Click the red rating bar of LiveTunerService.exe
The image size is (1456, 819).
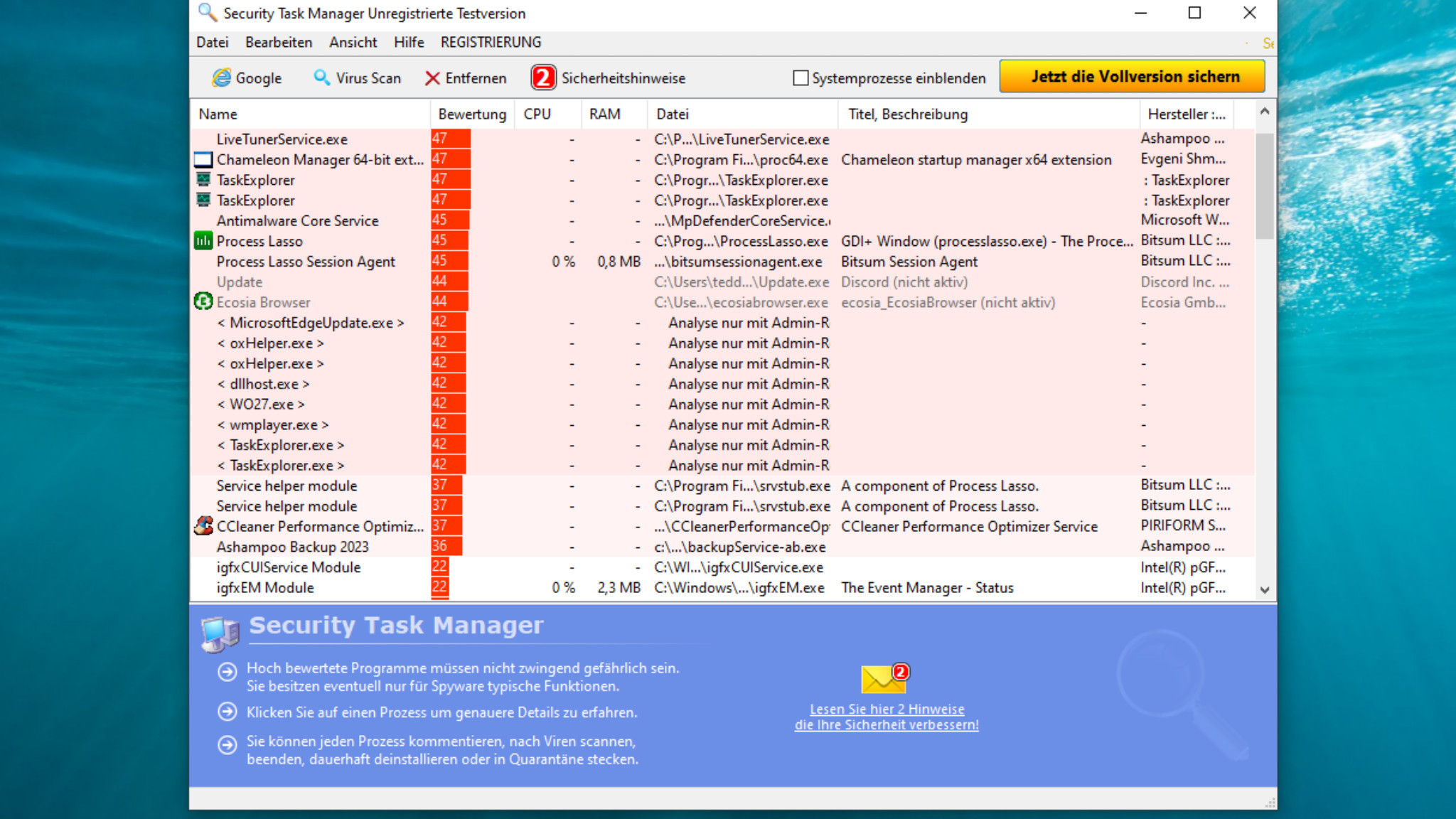[451, 139]
